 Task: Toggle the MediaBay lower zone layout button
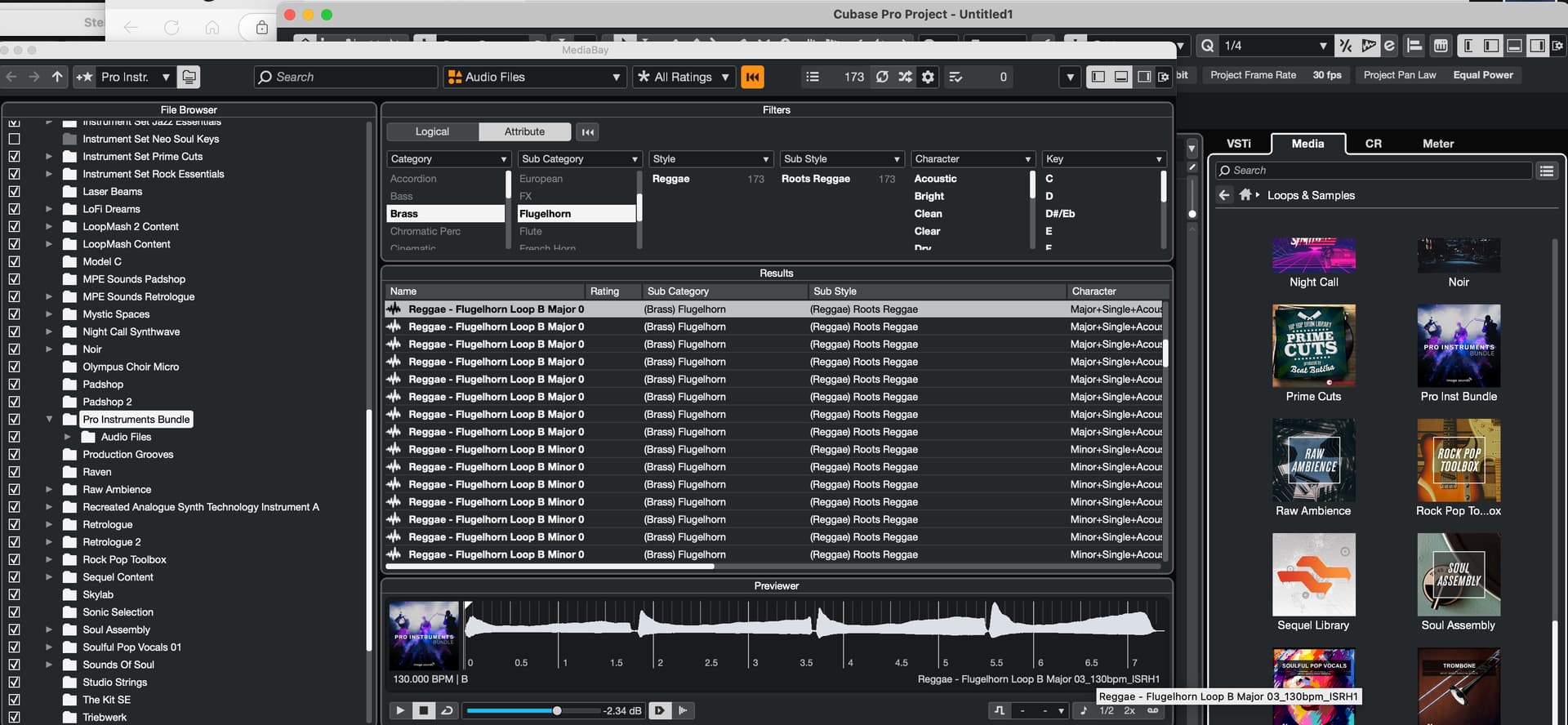pos(1121,77)
